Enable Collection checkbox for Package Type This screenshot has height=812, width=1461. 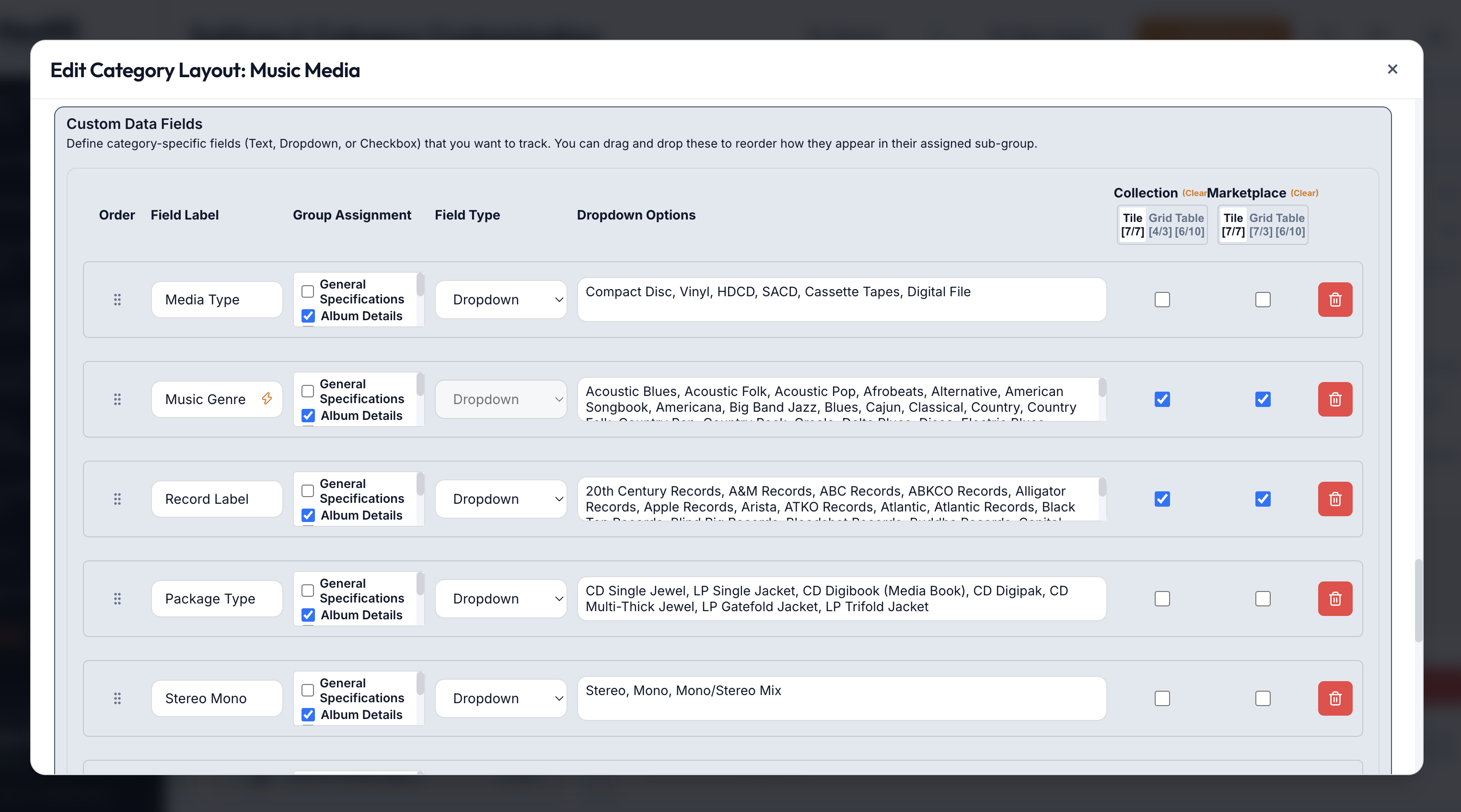click(1162, 599)
